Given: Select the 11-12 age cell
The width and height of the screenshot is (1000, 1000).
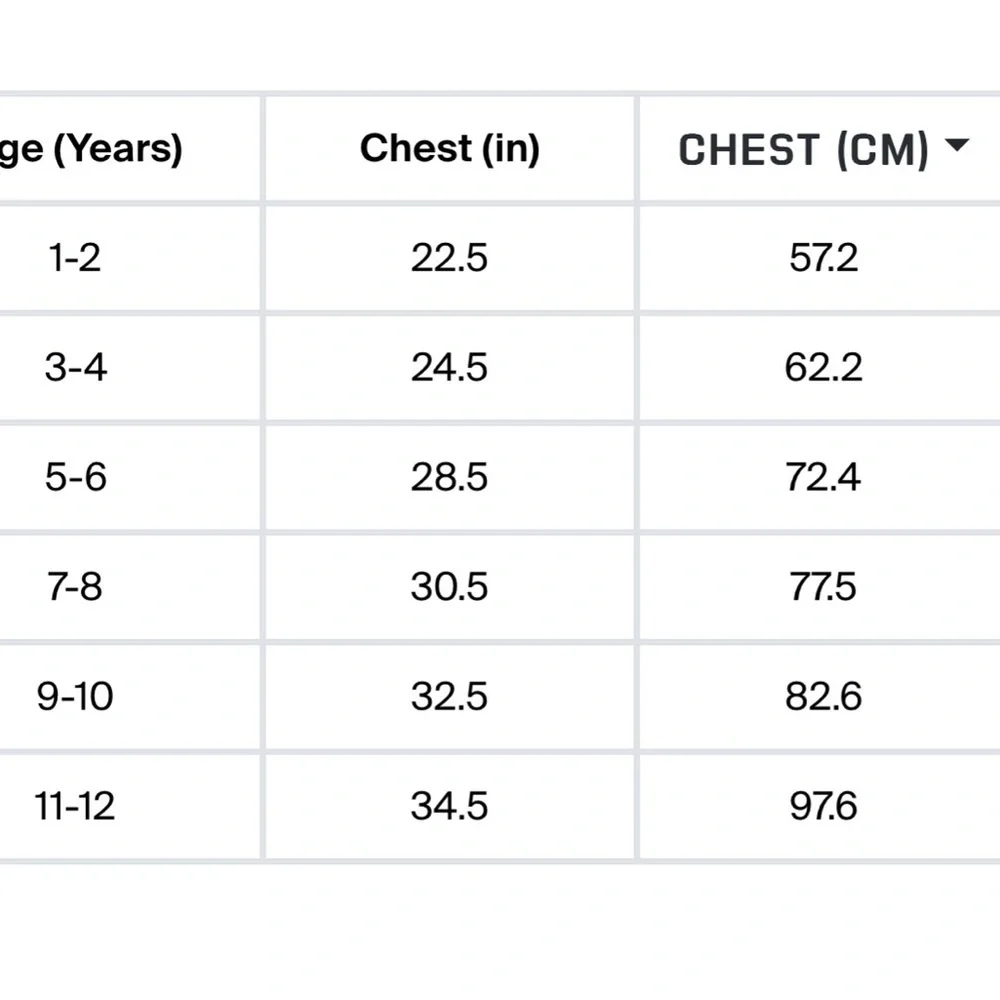Looking at the screenshot, I should [x=129, y=807].
